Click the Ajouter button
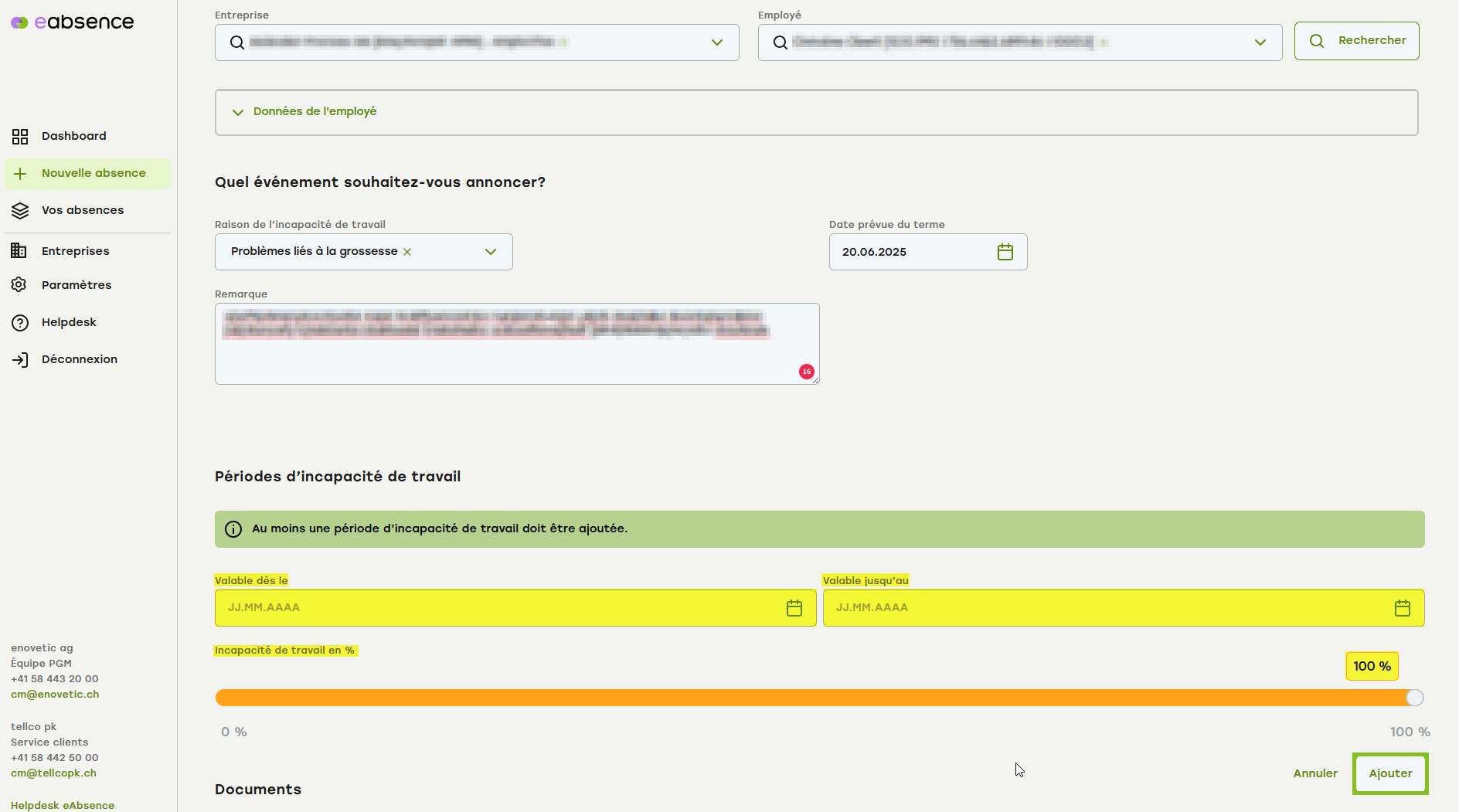The height and width of the screenshot is (812, 1459). coord(1389,773)
